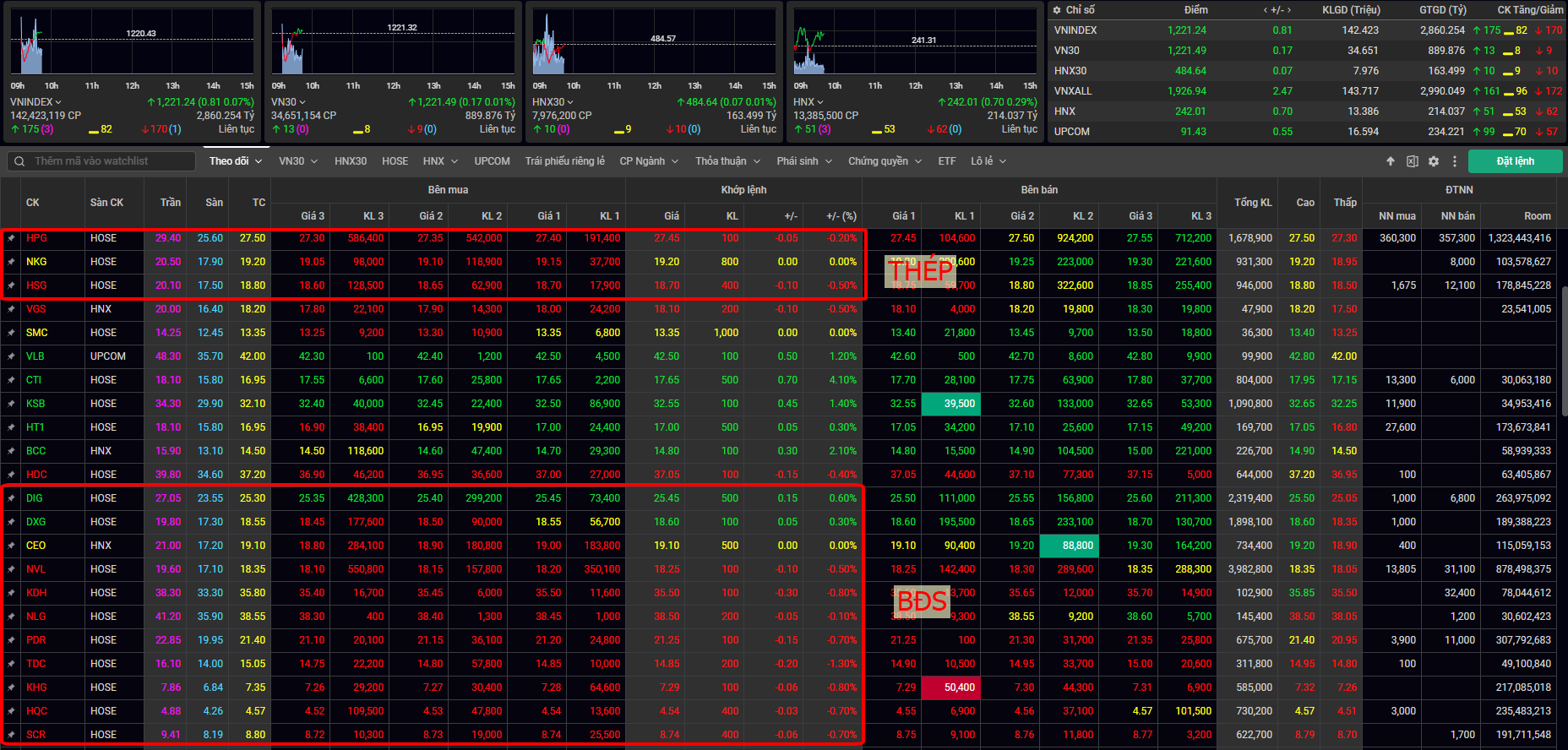
Task: Export the price board to Excel
Action: [1412, 161]
